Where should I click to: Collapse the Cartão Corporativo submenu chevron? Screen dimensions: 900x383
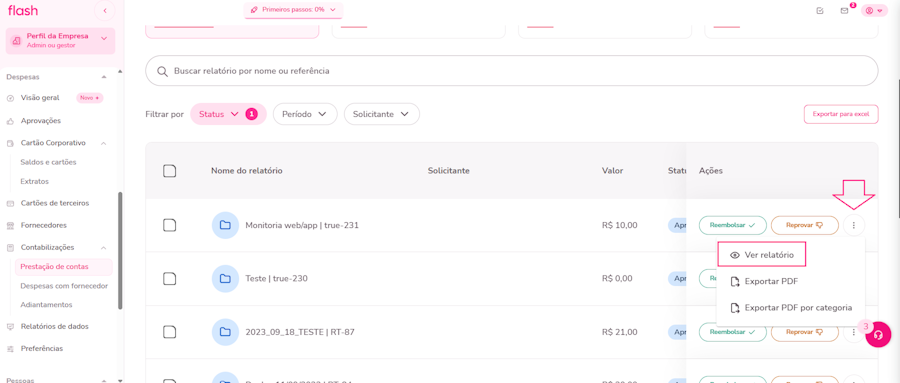coord(103,143)
